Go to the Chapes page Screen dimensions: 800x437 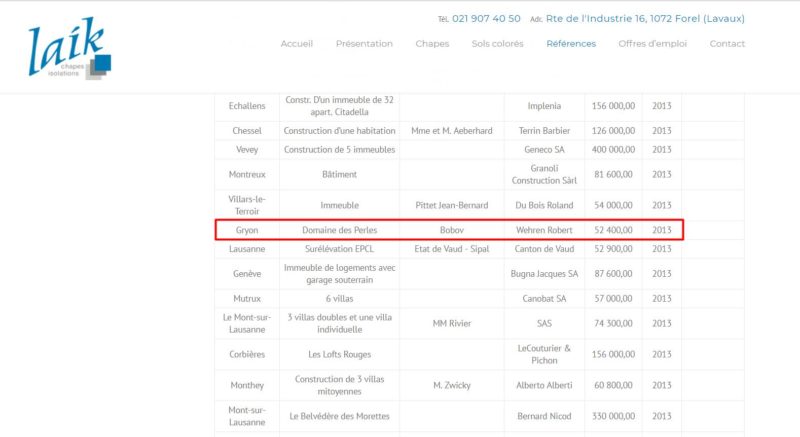432,44
